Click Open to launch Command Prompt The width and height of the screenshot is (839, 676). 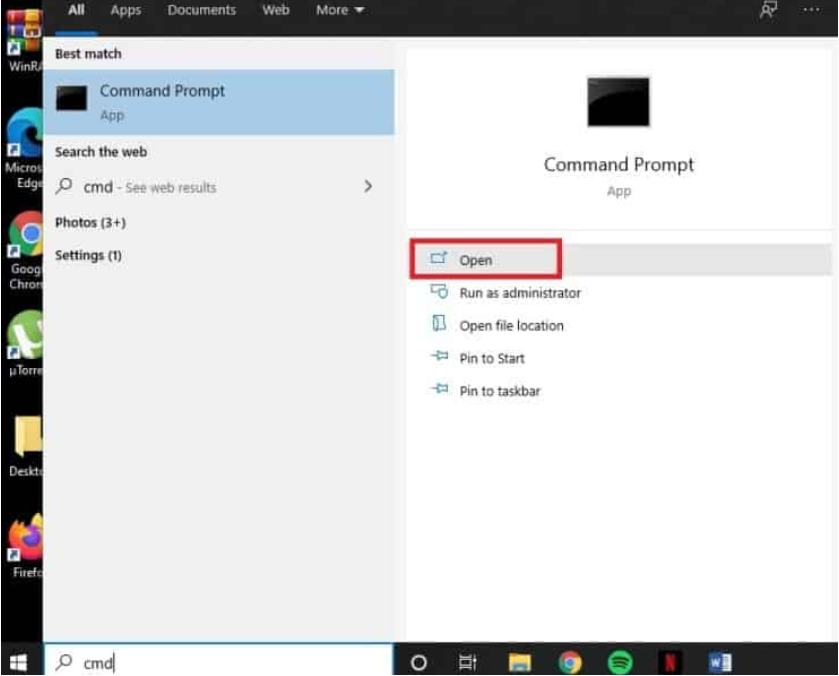(621, 260)
